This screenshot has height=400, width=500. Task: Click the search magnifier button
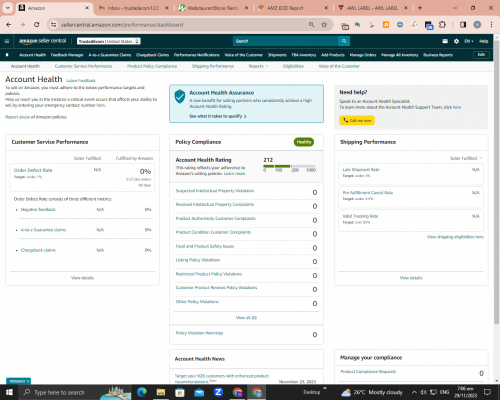(x=344, y=41)
